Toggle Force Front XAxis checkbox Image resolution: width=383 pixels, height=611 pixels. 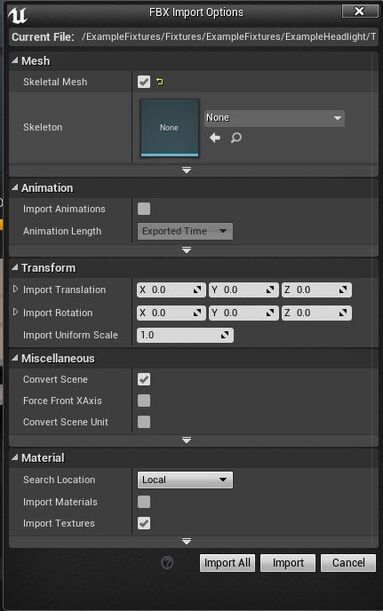[144, 401]
